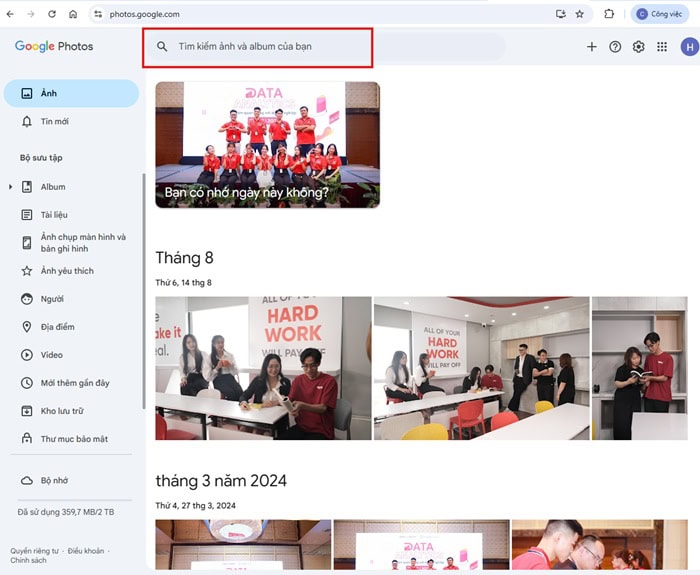700x575 pixels.
Task: Open Địa điểm in the sidebar
Action: click(71, 327)
